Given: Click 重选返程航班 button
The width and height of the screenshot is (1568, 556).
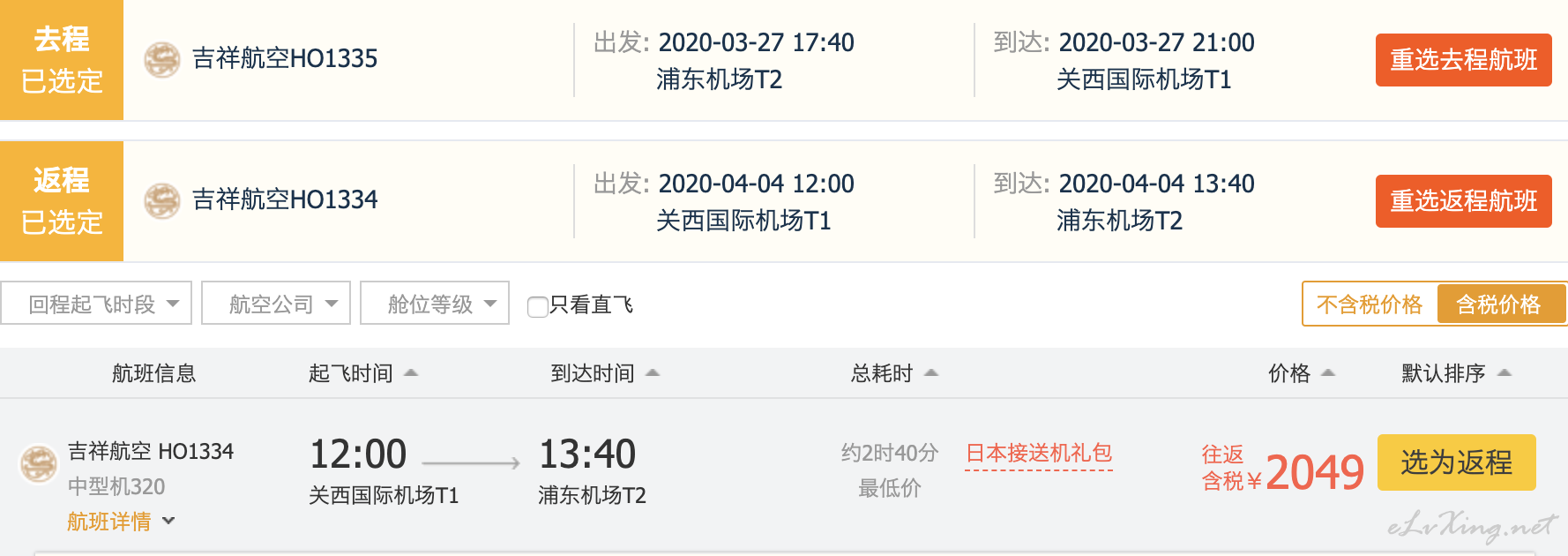Looking at the screenshot, I should (1464, 201).
